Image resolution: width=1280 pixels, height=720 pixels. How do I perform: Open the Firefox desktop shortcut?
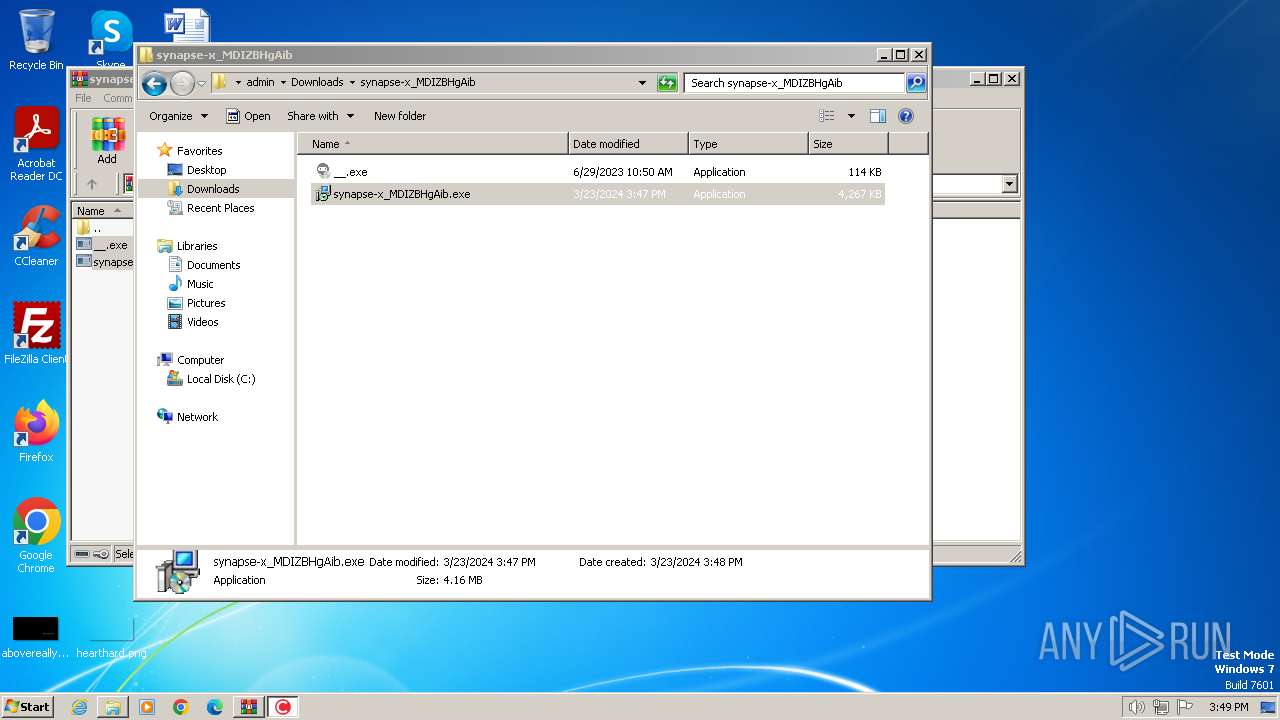pos(36,431)
